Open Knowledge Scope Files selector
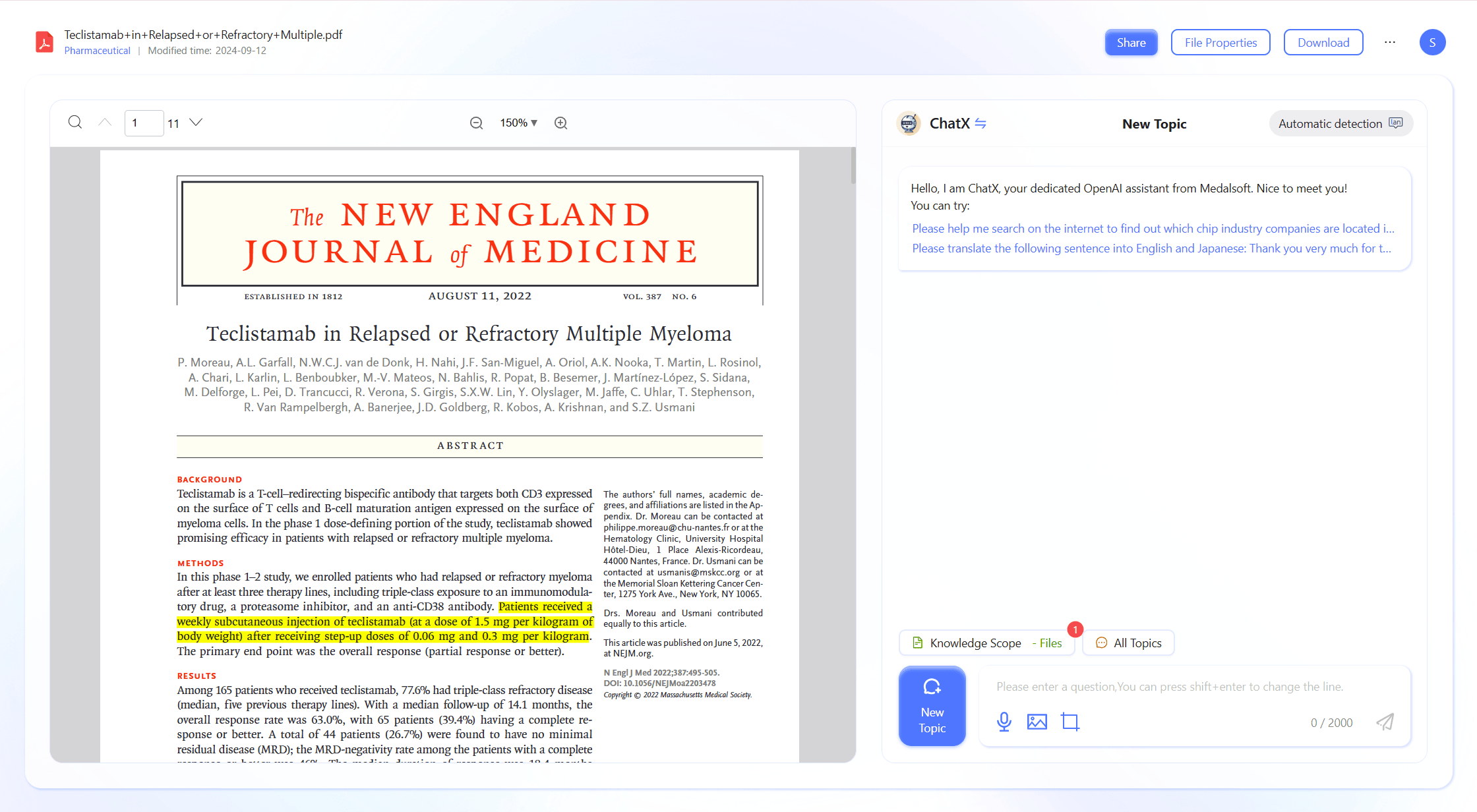 [x=986, y=643]
